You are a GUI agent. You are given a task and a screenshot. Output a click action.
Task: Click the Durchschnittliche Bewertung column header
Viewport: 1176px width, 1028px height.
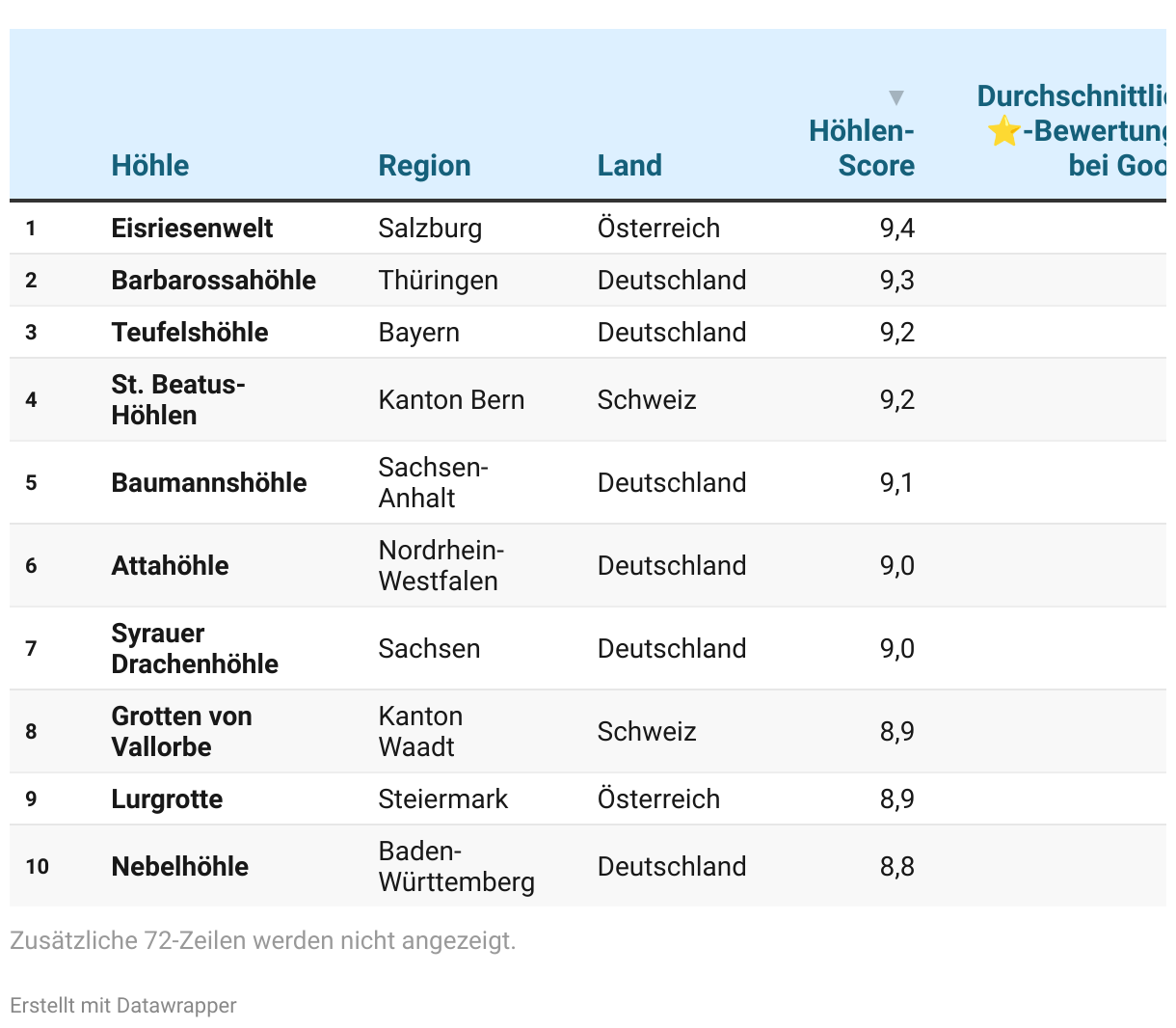1075,131
